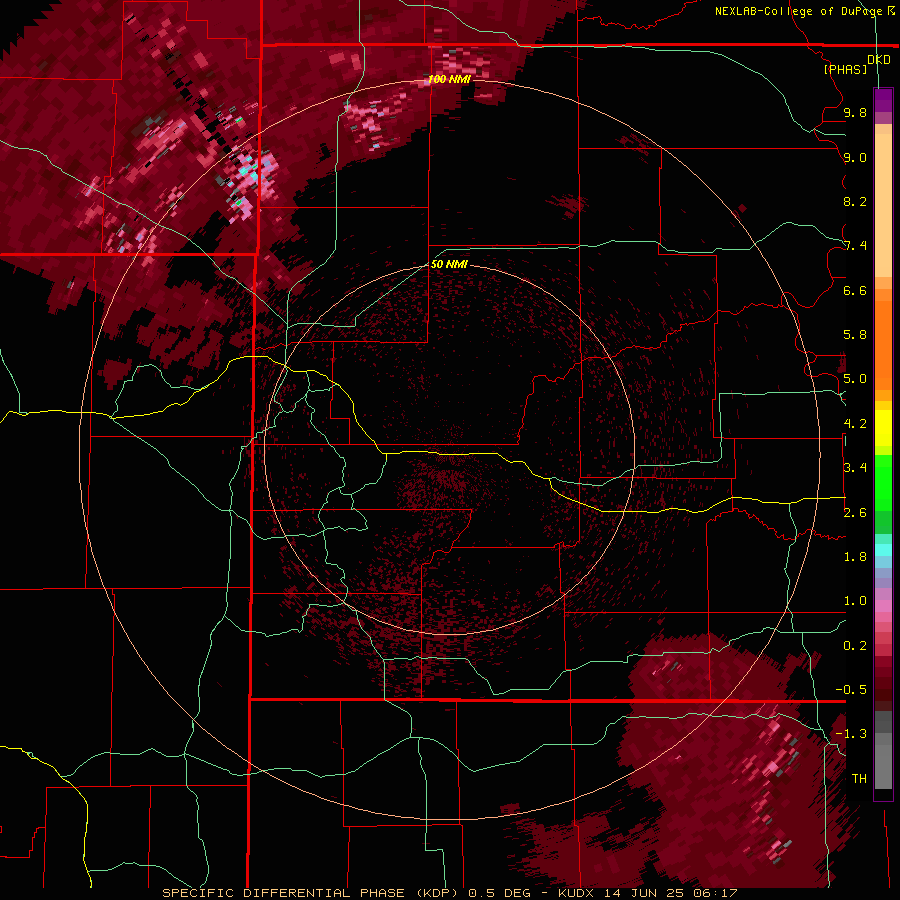Screen dimensions: 900x900
Task: Click the 6.6 legend value
Action: coord(855,290)
